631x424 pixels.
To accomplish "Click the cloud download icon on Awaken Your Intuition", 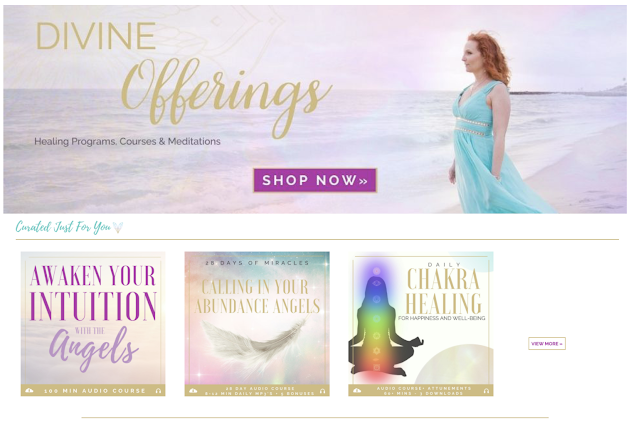I will [29, 391].
